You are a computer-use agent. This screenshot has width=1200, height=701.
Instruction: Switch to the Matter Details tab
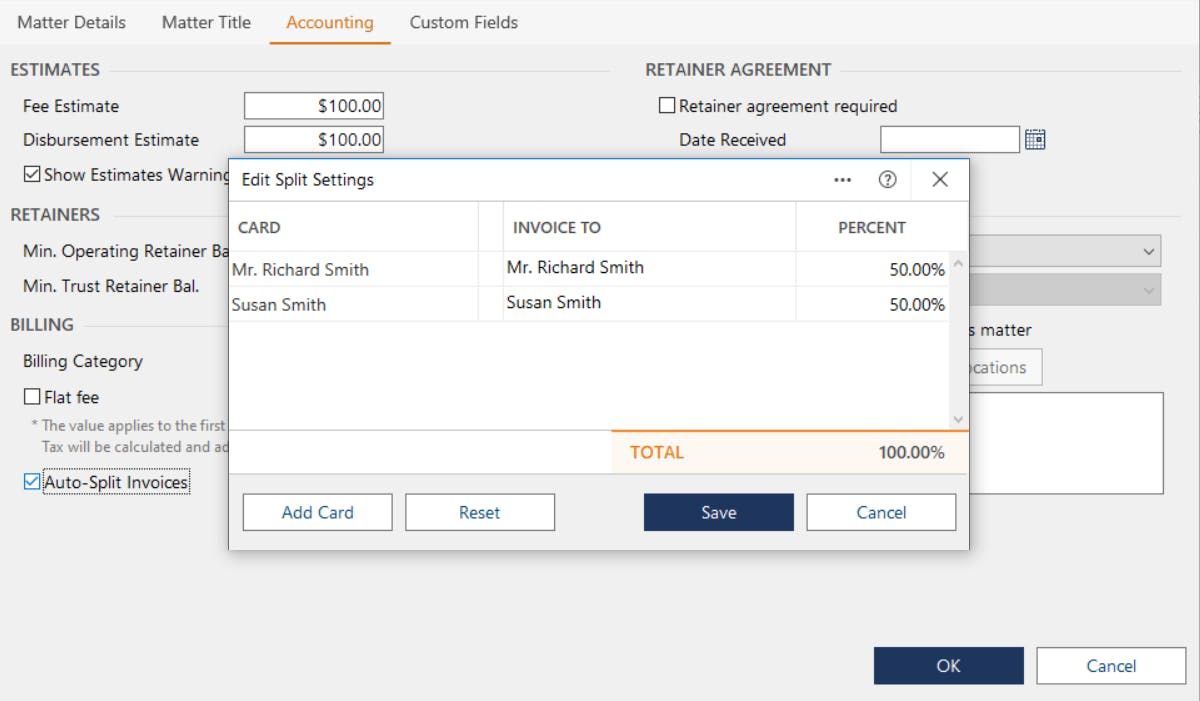71,22
